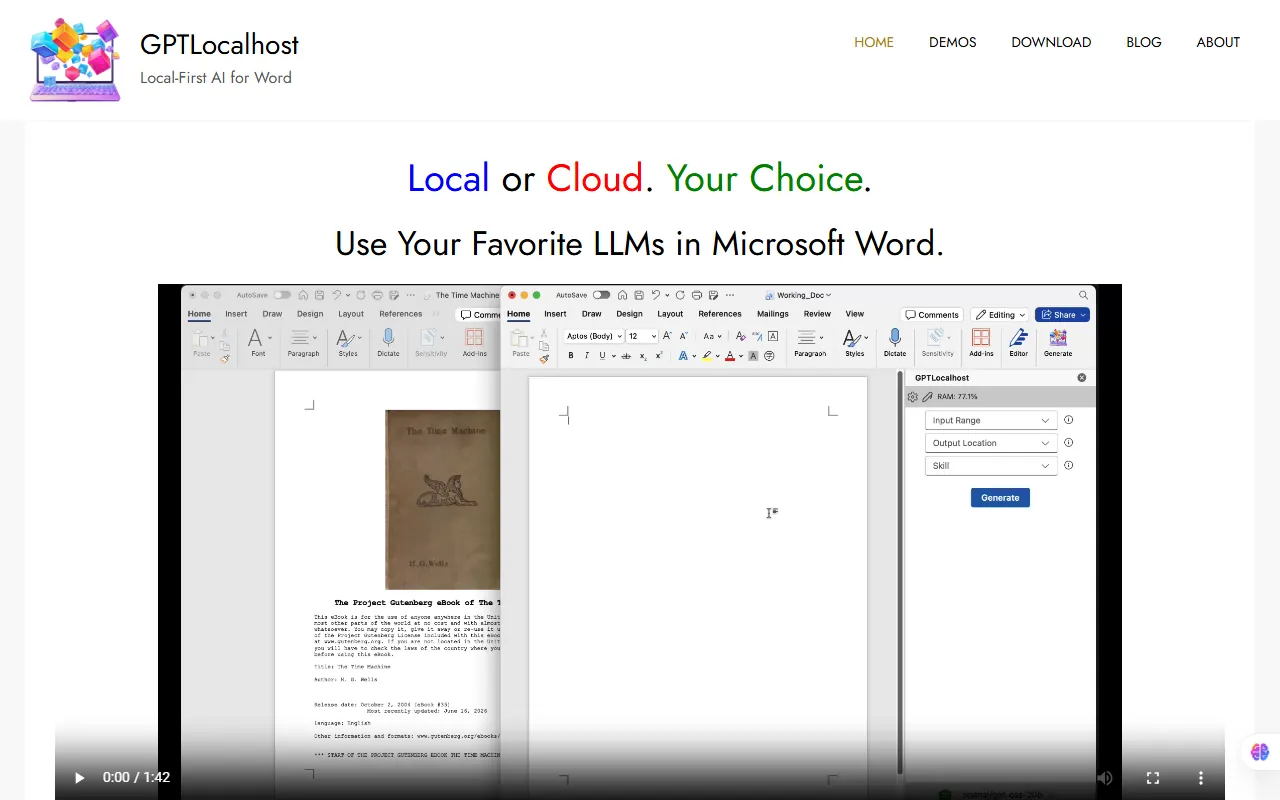Close the GPTLocalhost task pane

point(1081,378)
